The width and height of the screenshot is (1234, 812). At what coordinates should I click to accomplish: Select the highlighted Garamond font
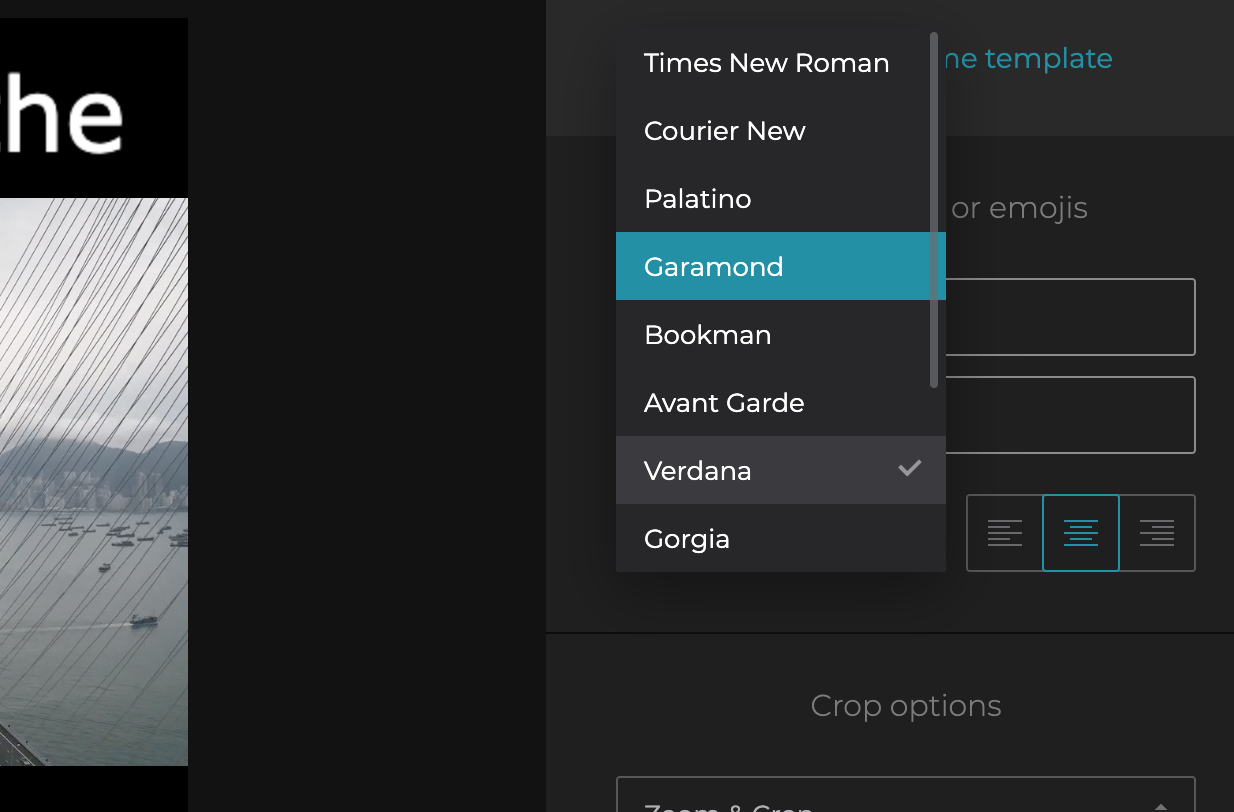713,267
